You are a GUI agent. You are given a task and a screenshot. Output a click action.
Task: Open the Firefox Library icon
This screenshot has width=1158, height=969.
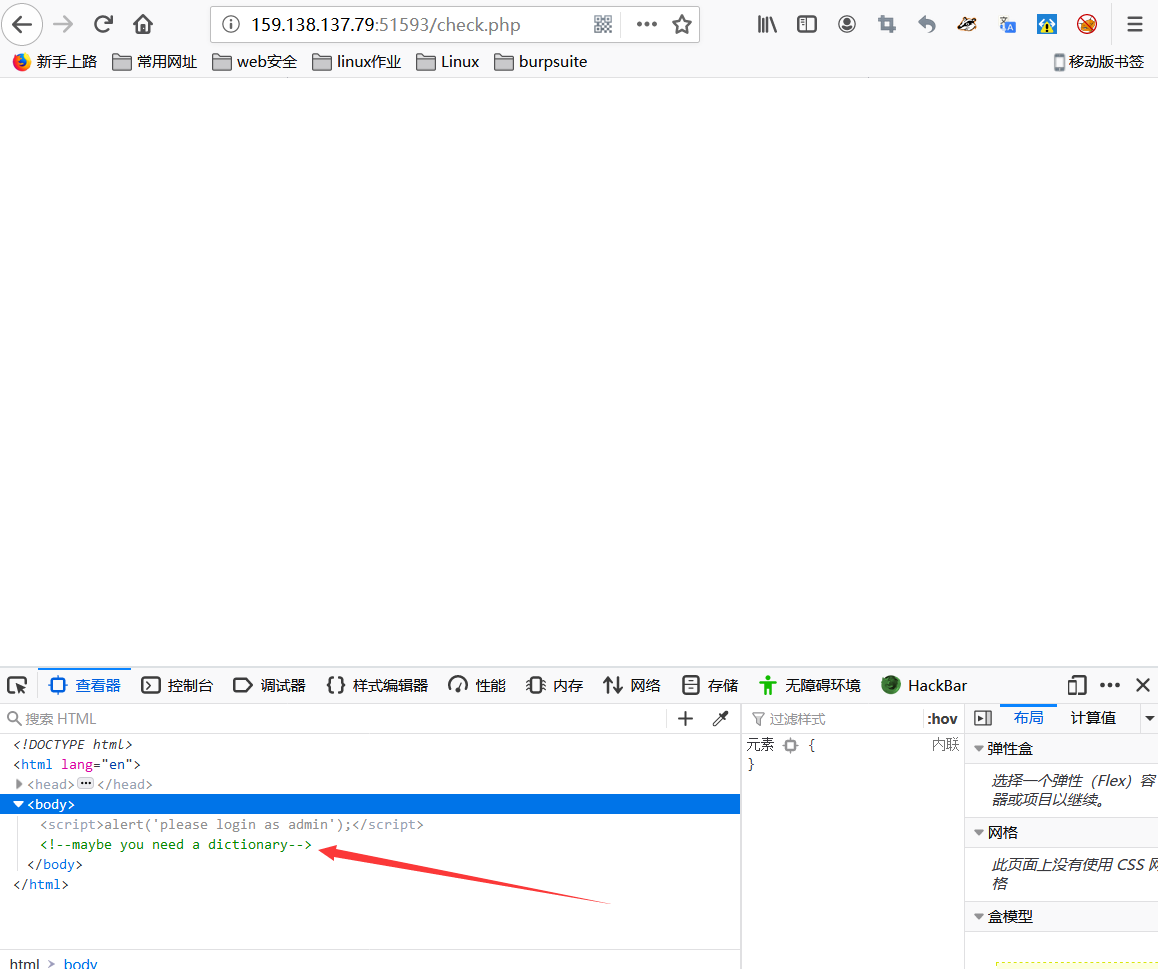[x=766, y=24]
